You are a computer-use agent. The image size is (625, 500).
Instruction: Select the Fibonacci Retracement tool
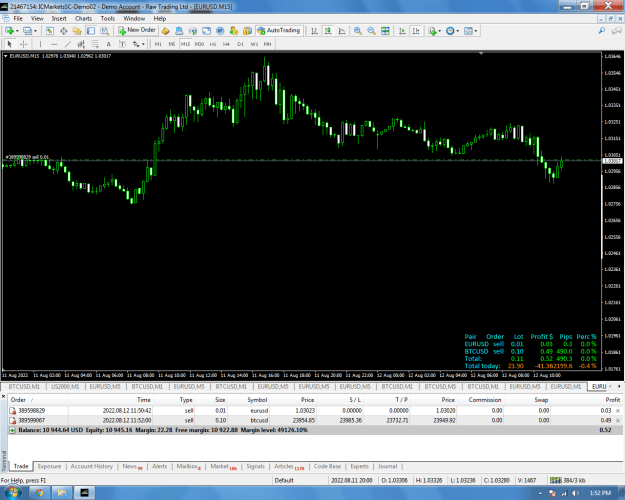[95, 44]
